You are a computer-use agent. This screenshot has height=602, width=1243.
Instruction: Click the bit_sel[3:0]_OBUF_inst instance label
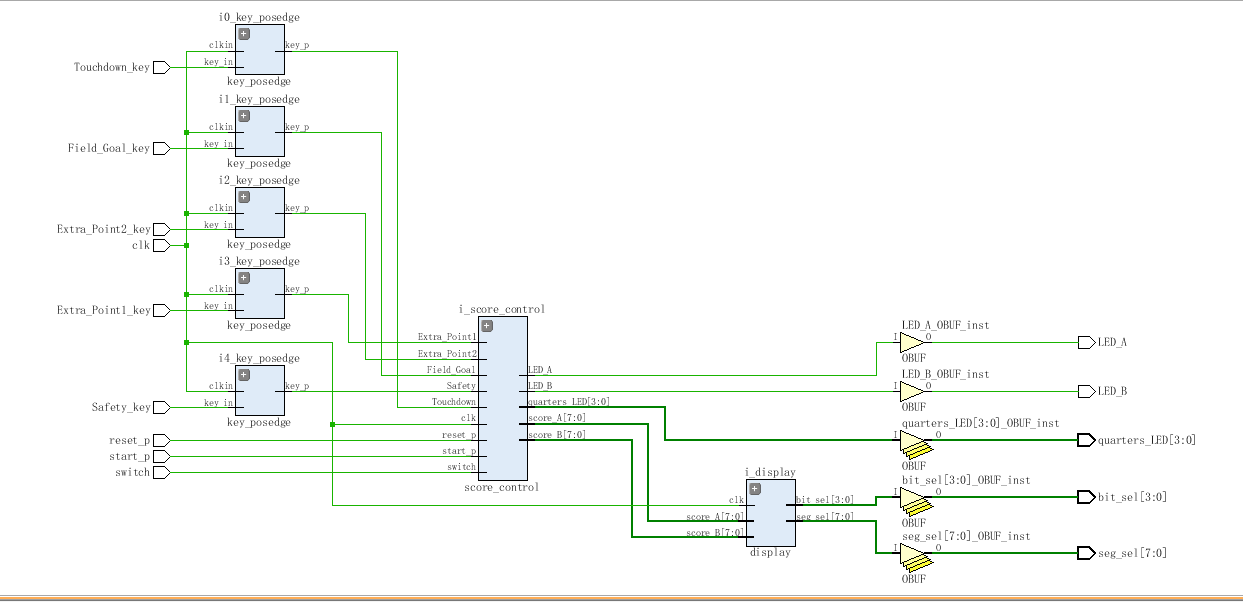[966, 480]
